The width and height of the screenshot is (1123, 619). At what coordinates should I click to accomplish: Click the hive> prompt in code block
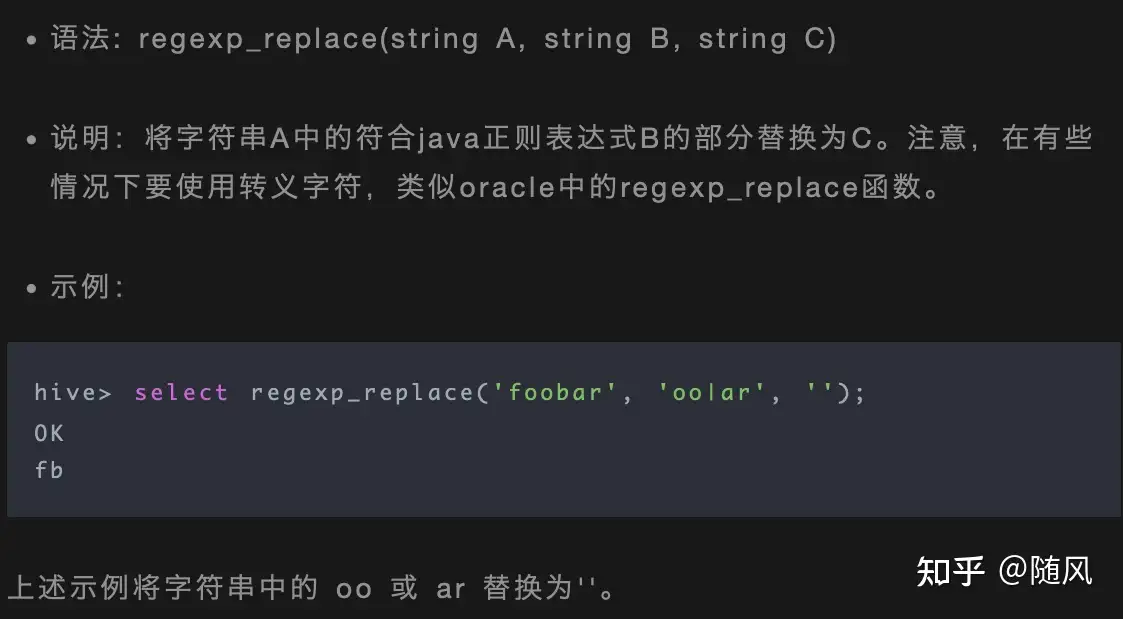point(73,393)
